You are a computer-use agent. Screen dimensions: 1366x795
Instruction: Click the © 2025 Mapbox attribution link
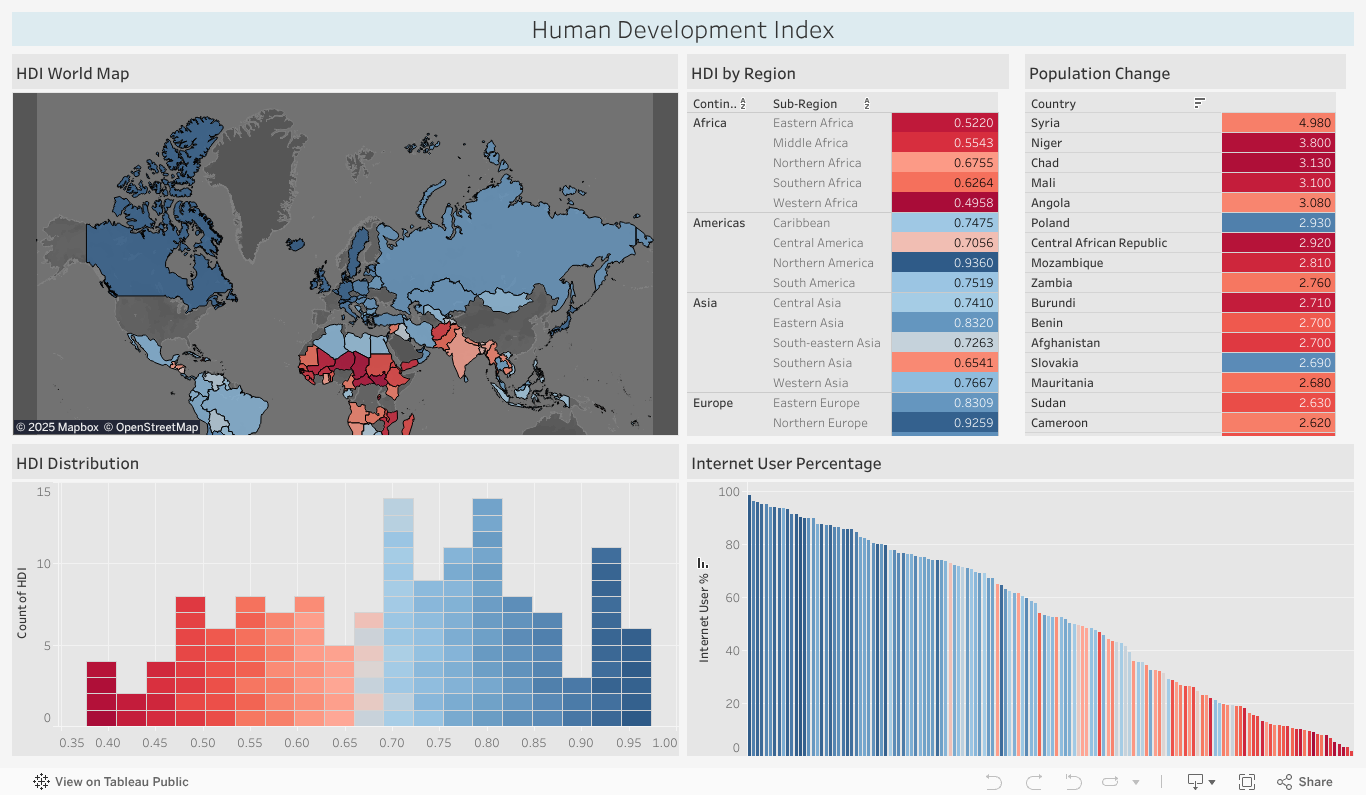tap(56, 426)
